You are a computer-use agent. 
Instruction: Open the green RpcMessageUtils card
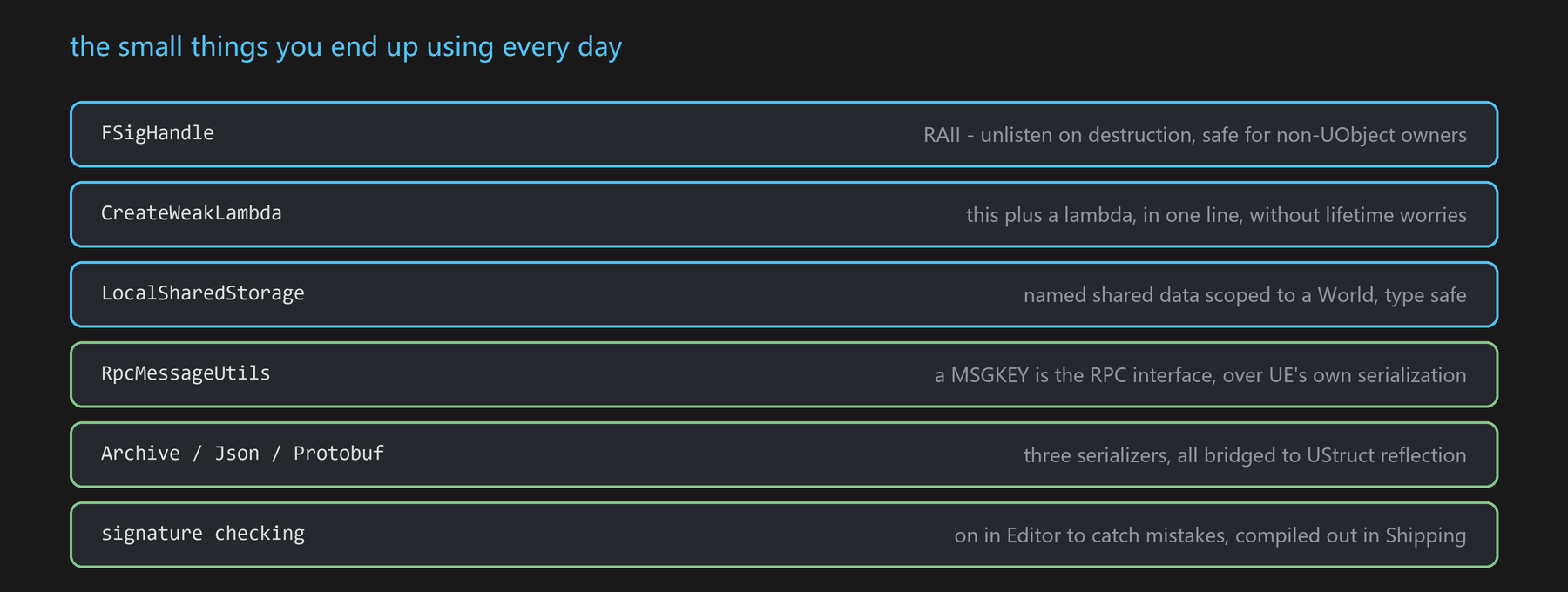pyautogui.click(x=784, y=374)
